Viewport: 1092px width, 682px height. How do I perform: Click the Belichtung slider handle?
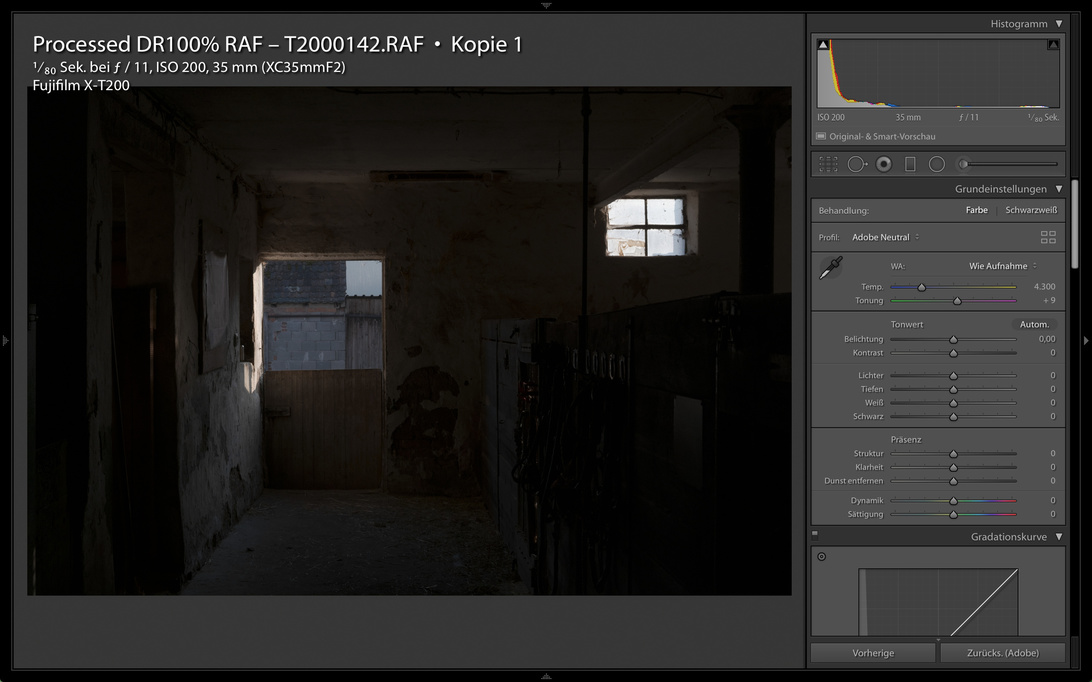click(953, 340)
